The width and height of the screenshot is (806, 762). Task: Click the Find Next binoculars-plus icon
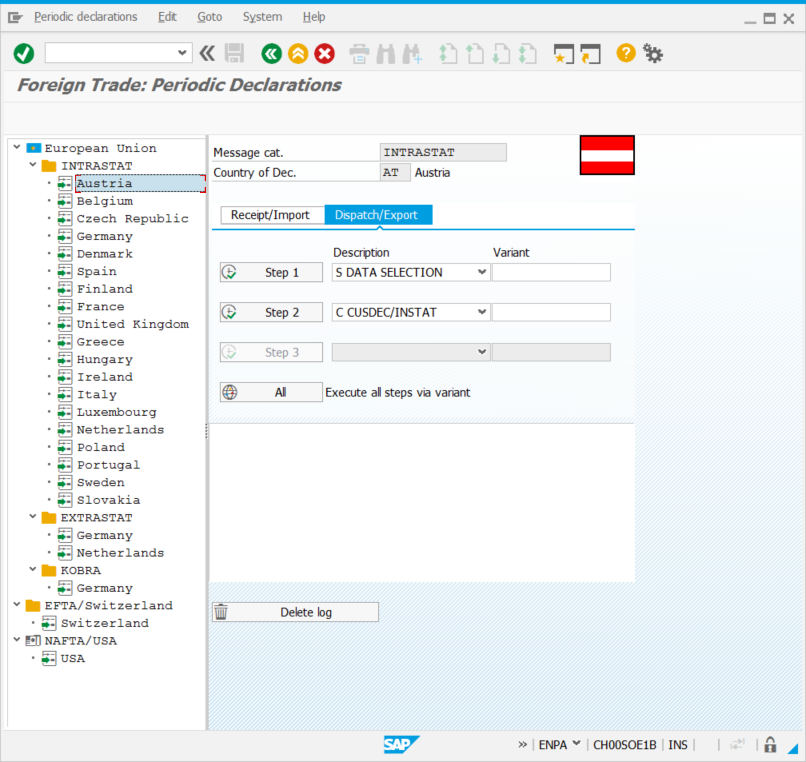412,53
